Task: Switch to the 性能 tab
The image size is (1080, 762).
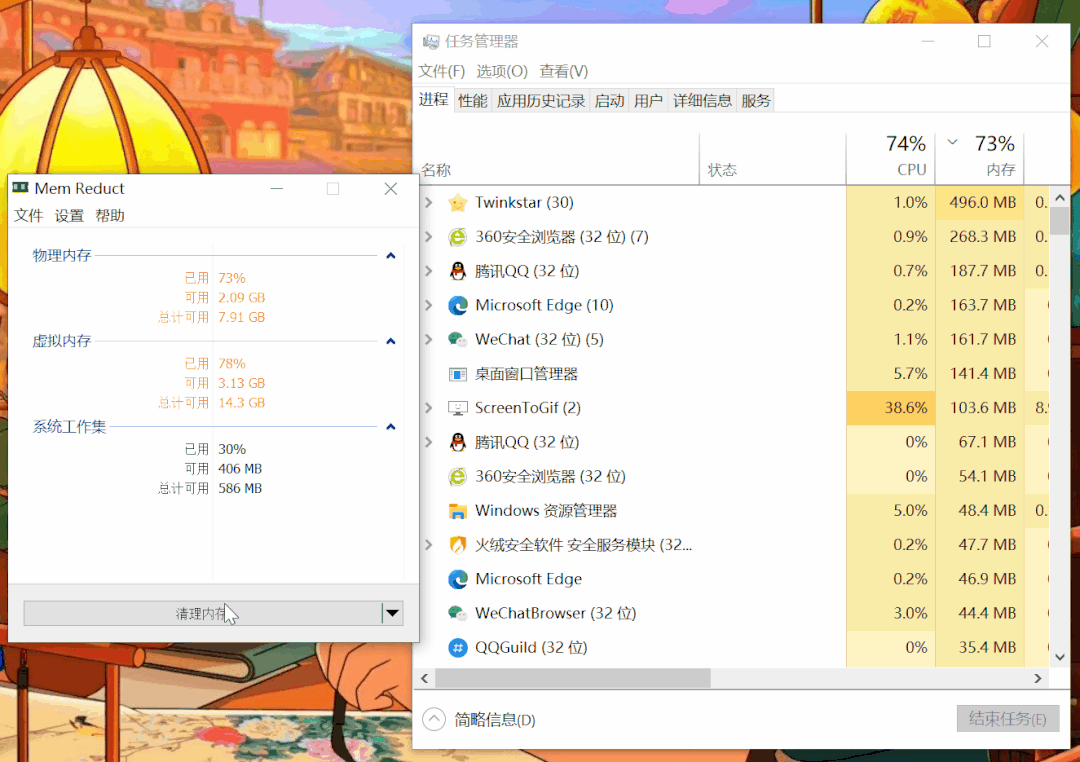Action: tap(472, 101)
